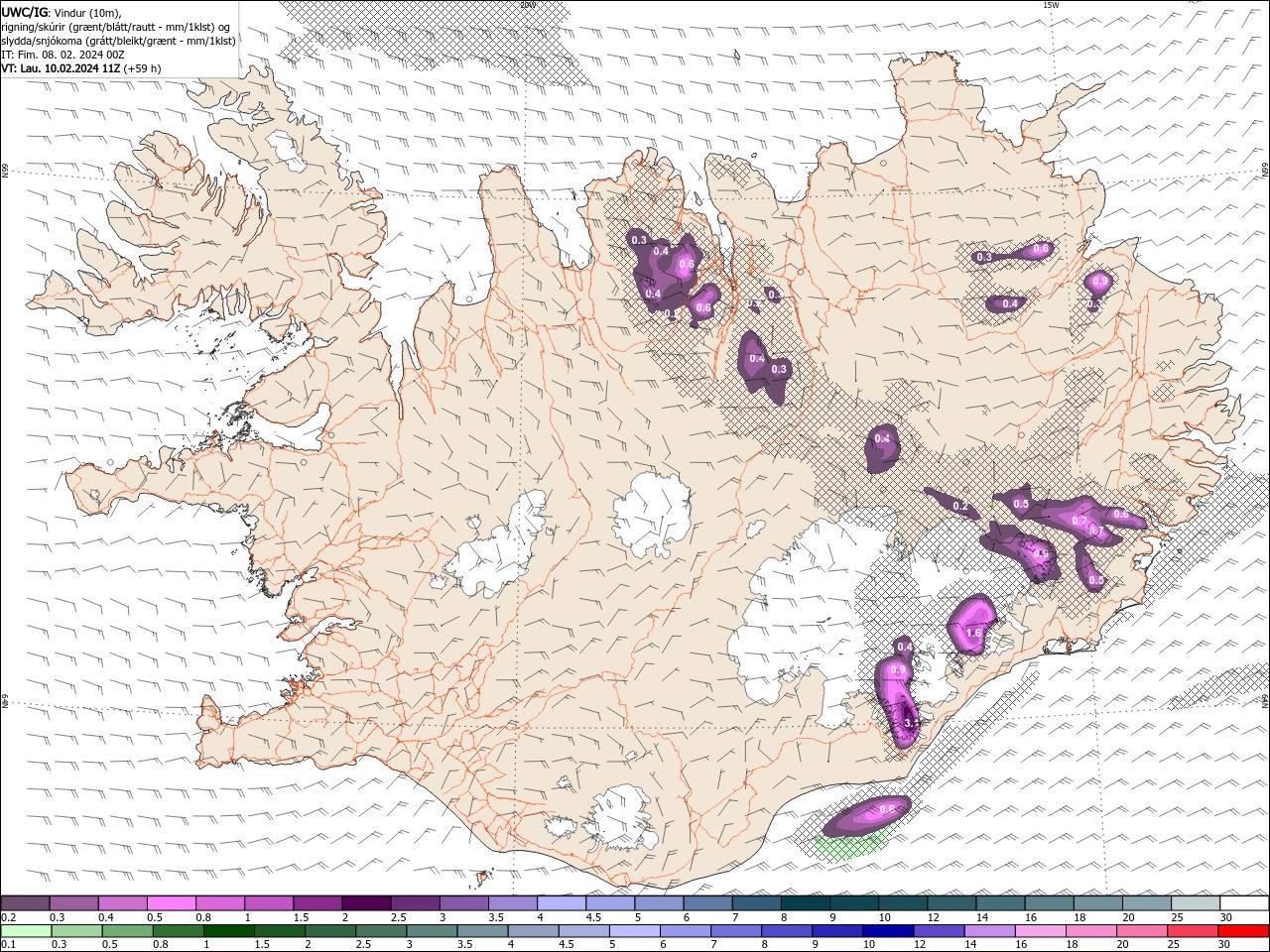The width and height of the screenshot is (1270, 952).
Task: Pick the palest green lower swatch starting at 0.1
Action: tap(26, 931)
